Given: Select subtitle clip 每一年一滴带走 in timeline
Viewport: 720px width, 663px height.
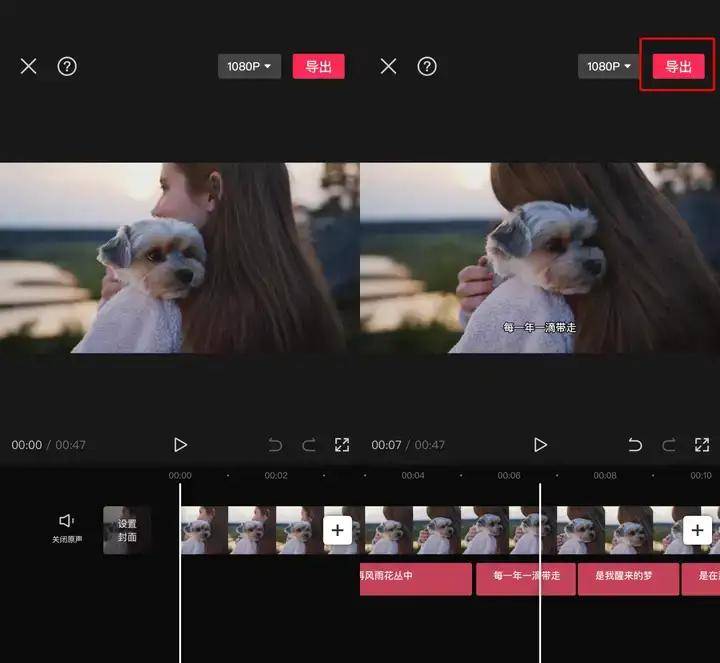Looking at the screenshot, I should (525, 578).
